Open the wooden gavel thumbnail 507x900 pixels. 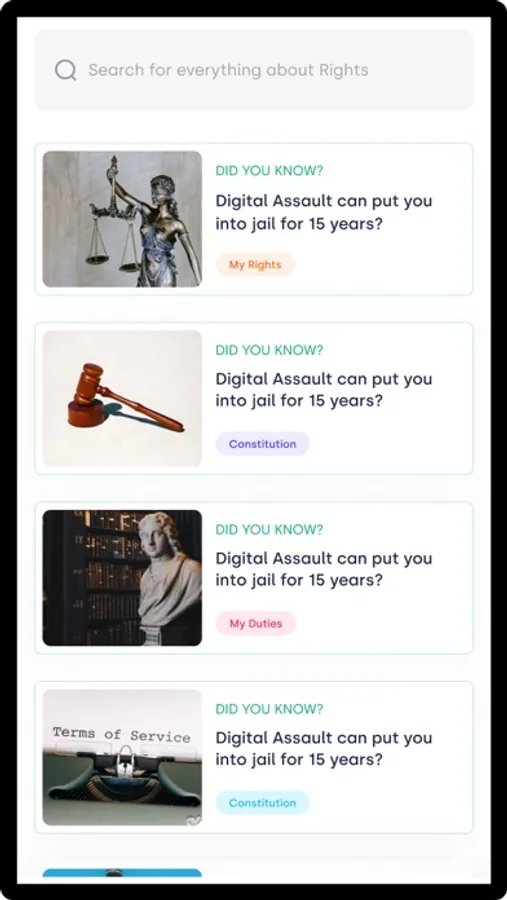[x=122, y=398]
